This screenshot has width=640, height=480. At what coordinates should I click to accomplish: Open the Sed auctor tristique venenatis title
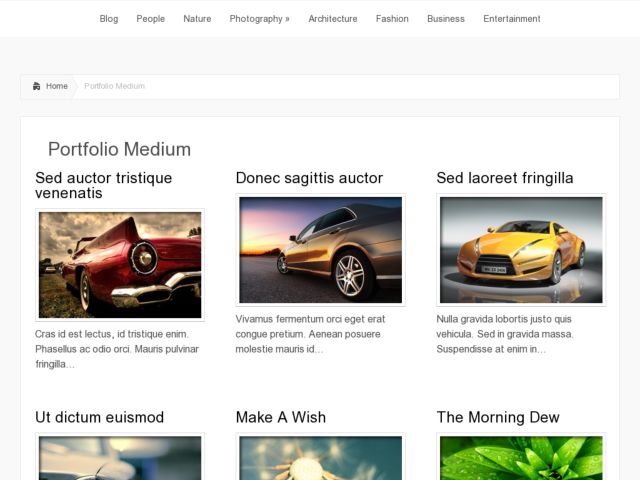tap(104, 185)
